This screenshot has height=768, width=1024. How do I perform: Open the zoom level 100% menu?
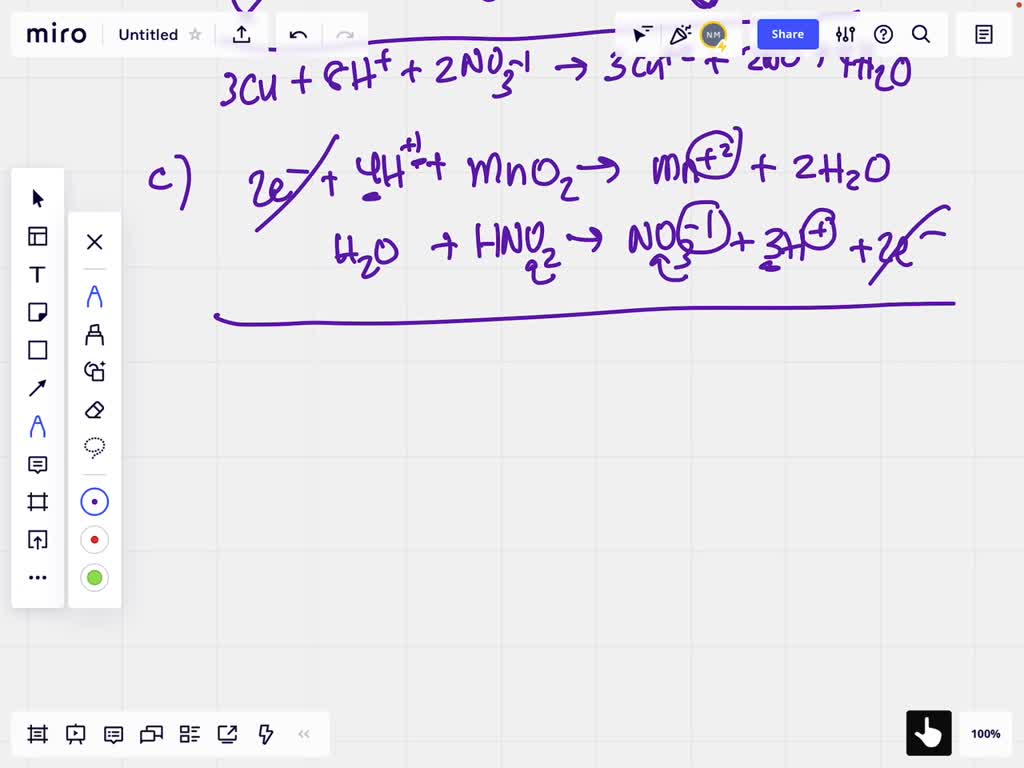tap(985, 733)
